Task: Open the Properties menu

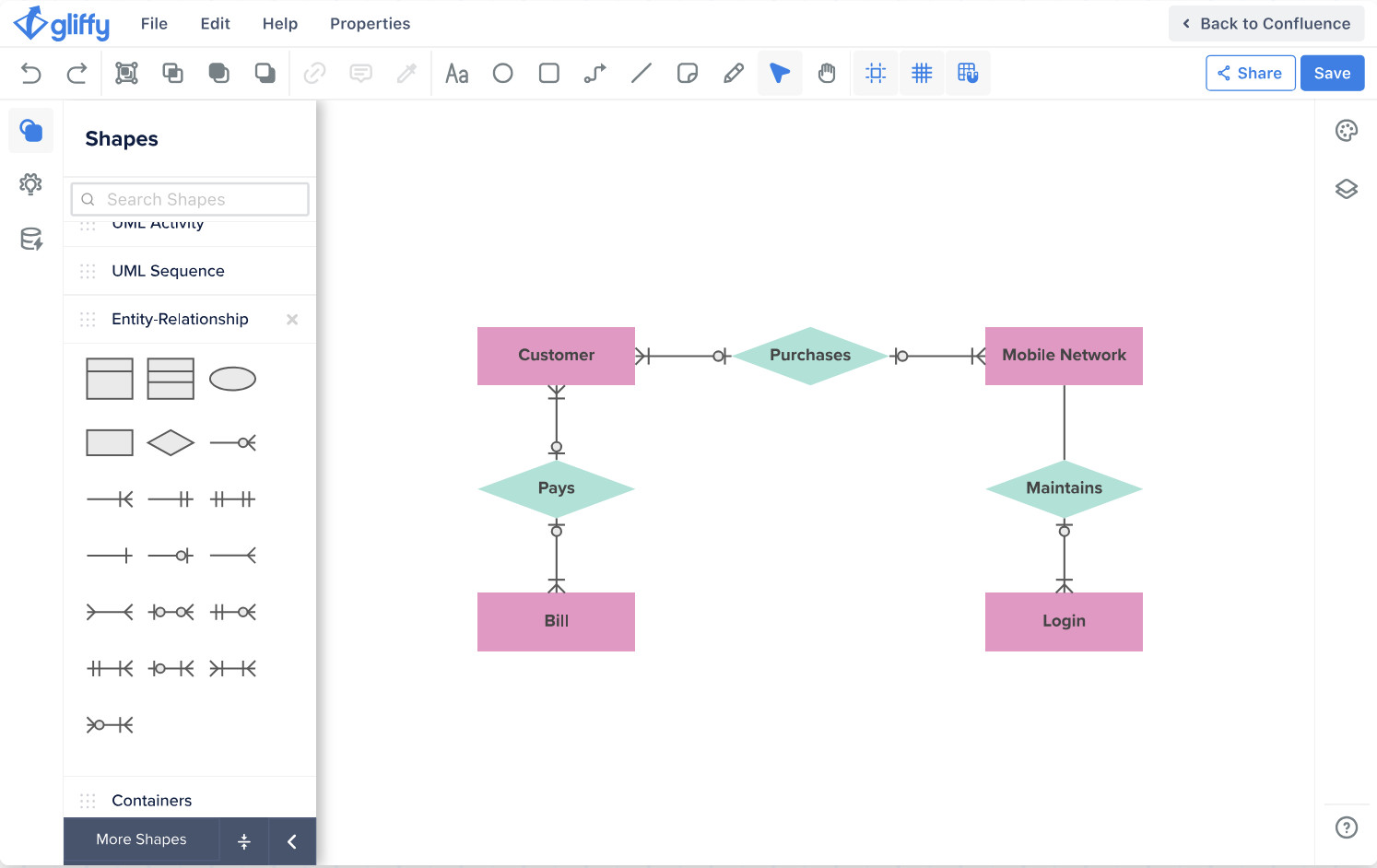Action: (370, 24)
